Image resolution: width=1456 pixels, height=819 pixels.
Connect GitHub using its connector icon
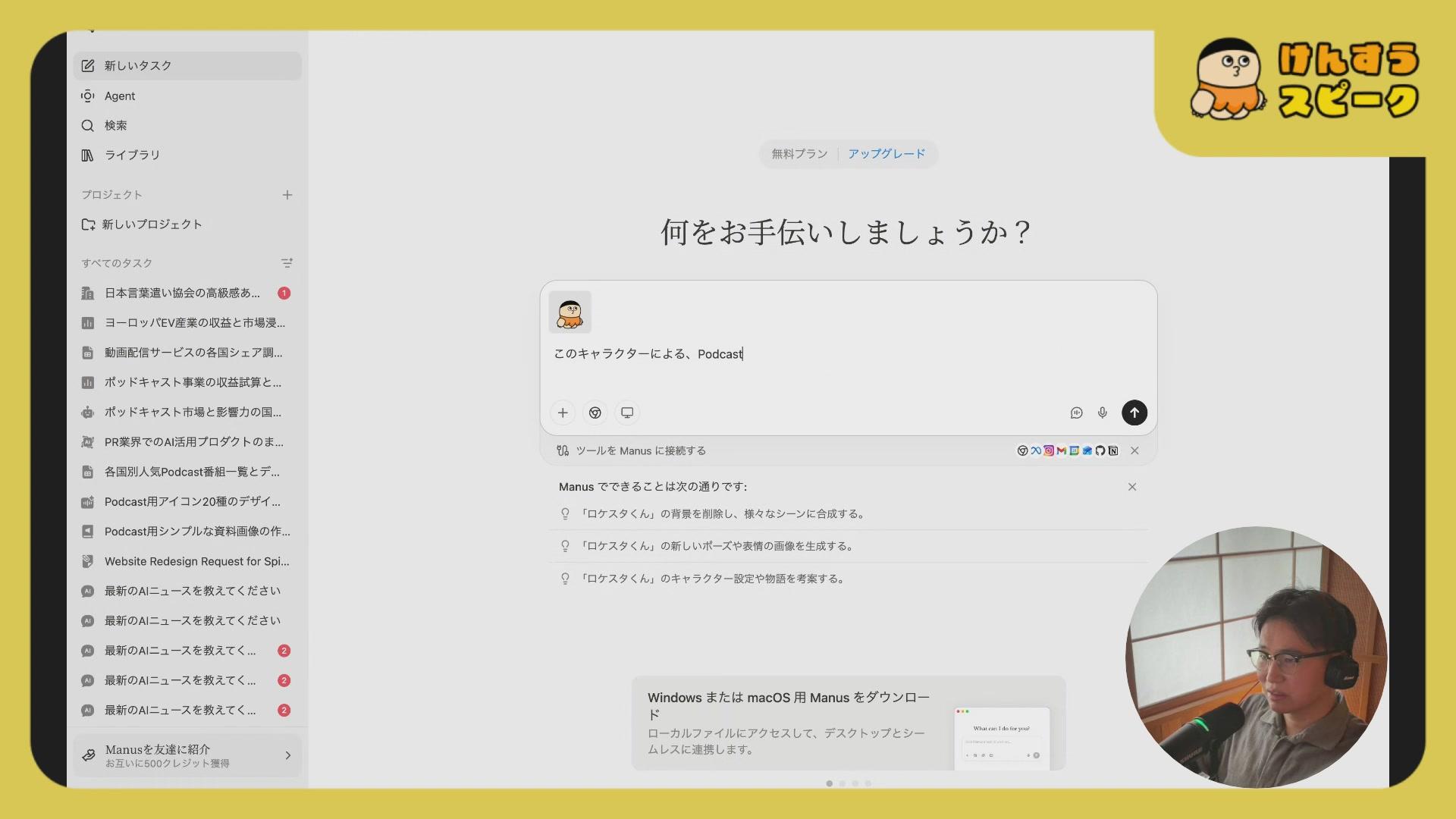pos(1100,451)
